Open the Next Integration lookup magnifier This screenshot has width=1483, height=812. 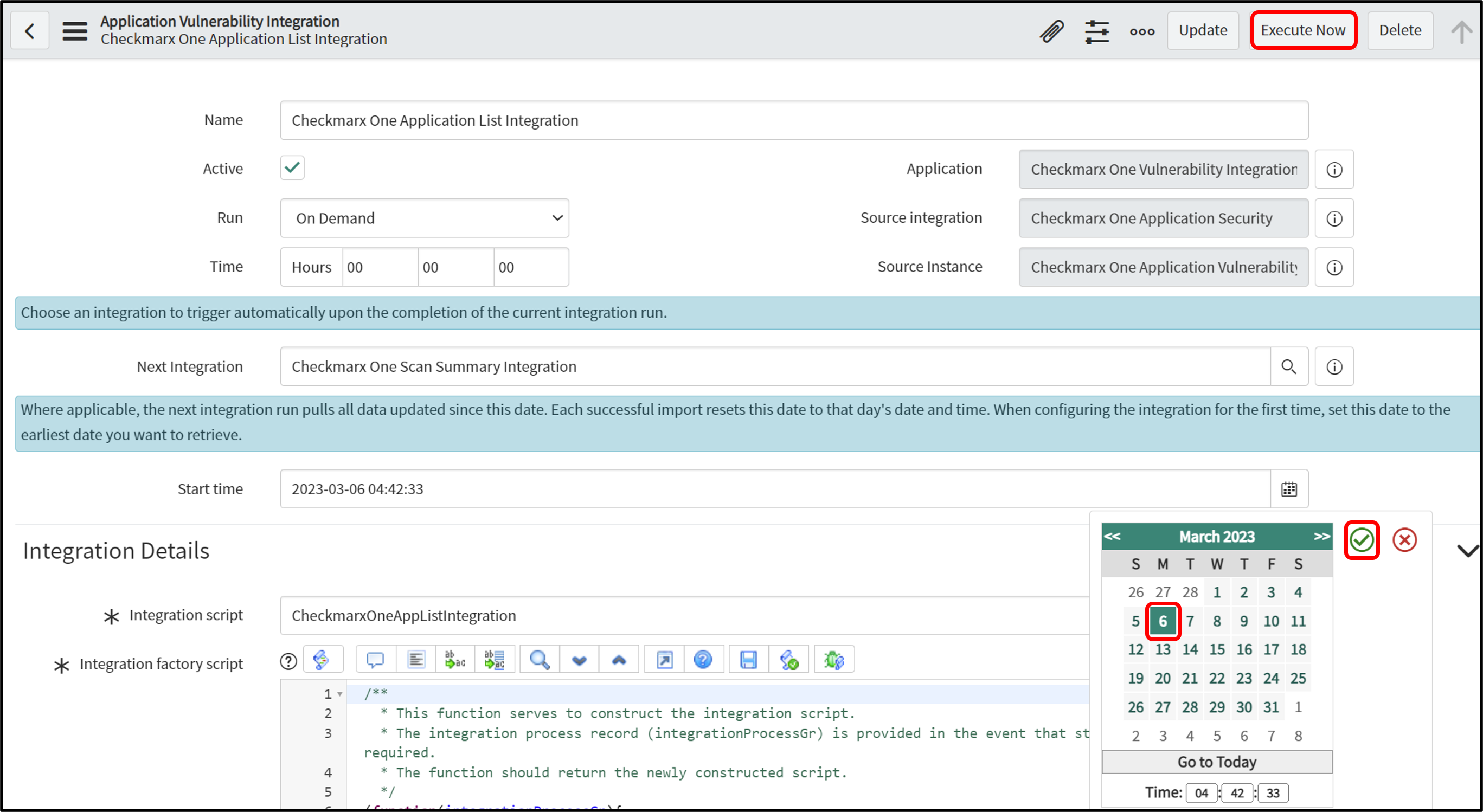(x=1289, y=366)
